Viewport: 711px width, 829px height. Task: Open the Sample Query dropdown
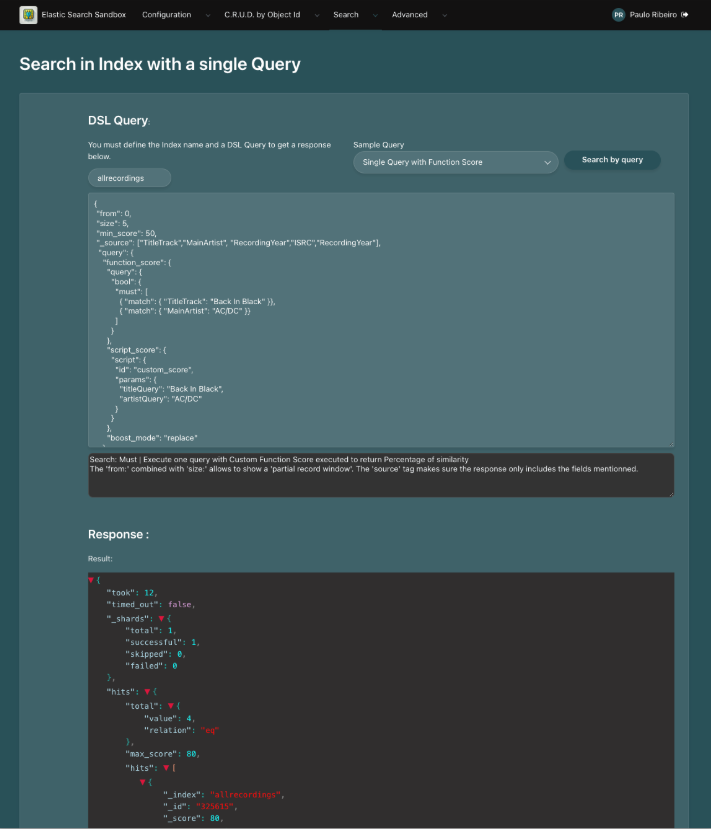[x=456, y=162]
